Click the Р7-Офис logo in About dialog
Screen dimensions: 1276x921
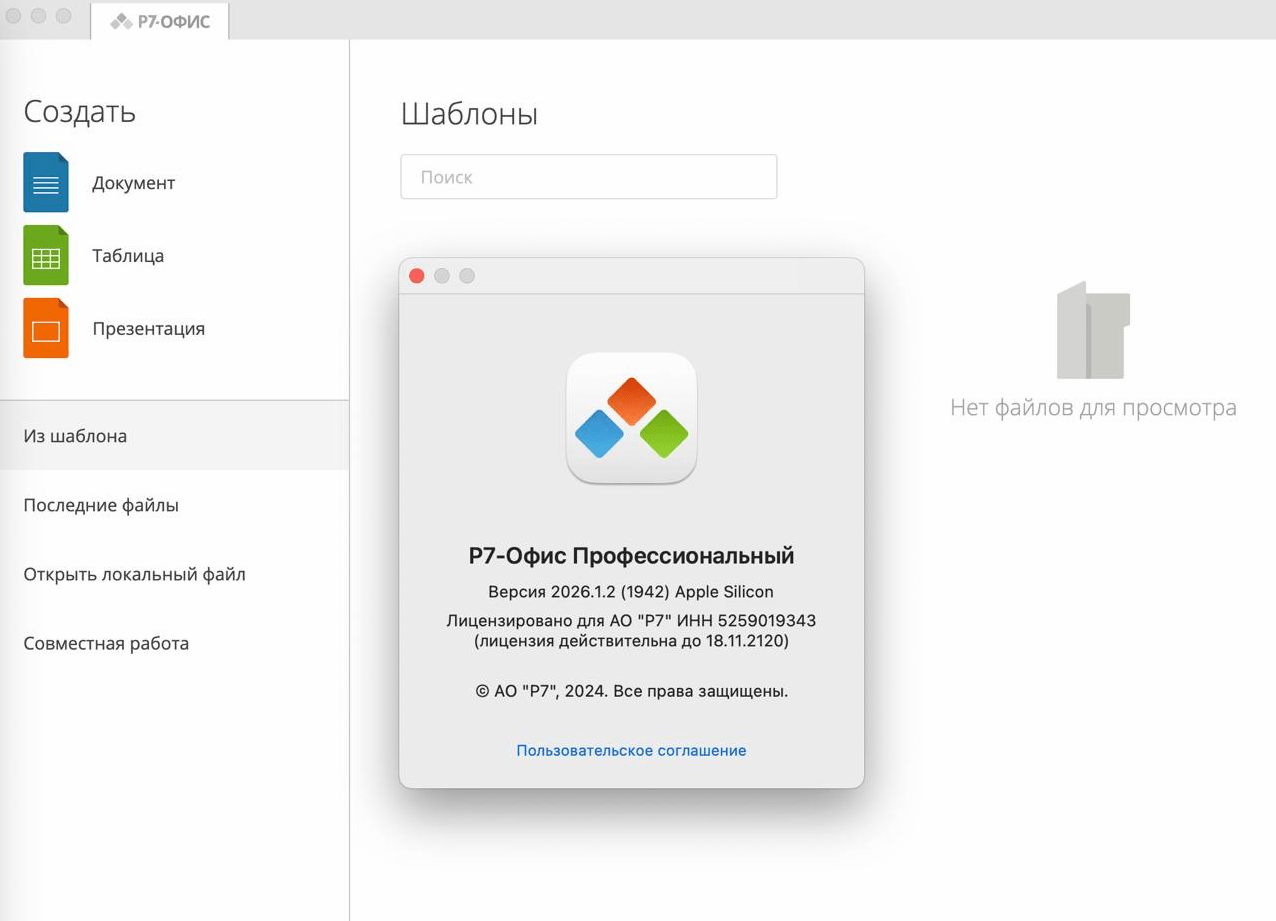coord(631,418)
